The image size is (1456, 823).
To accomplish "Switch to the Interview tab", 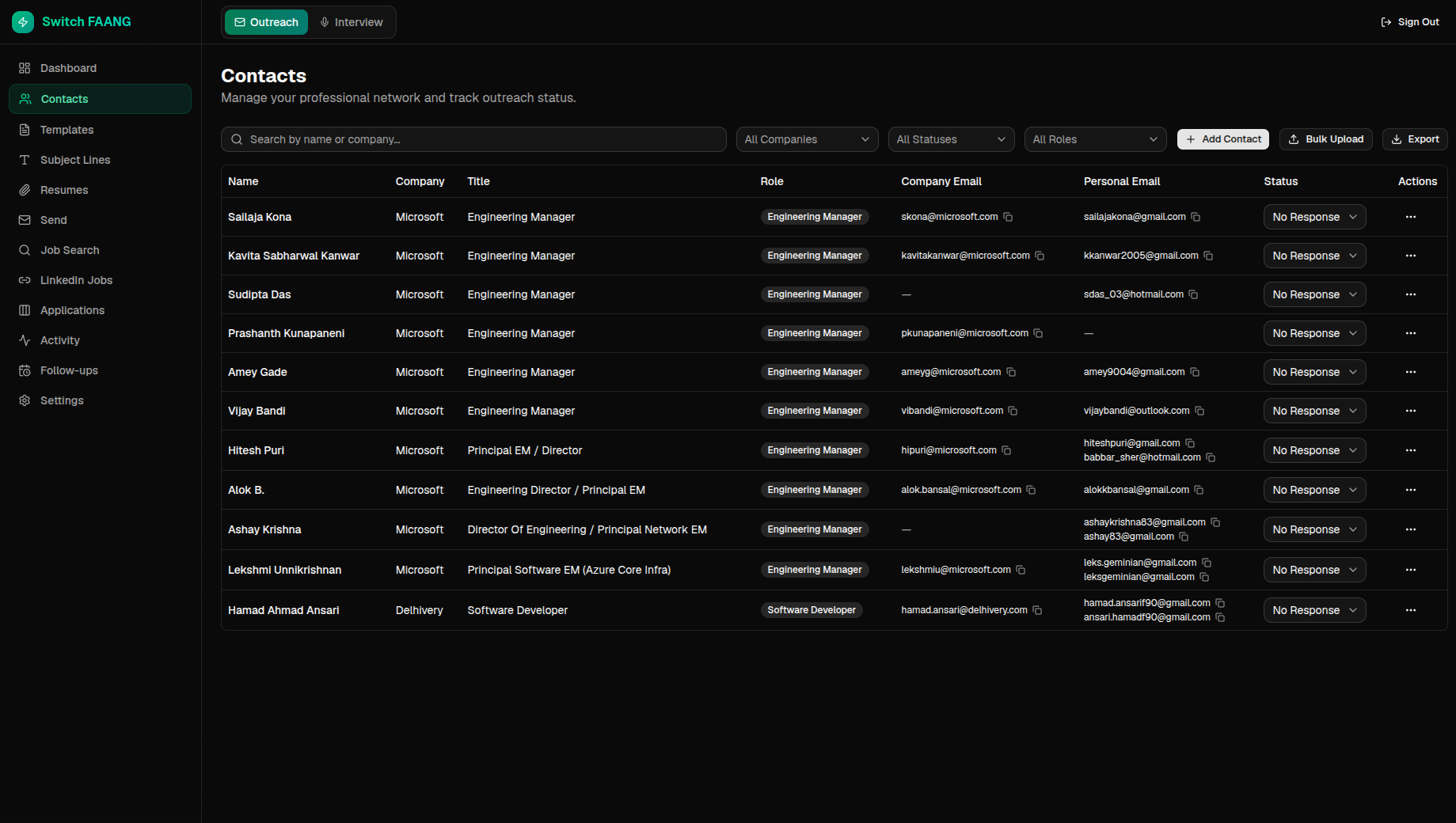I will click(351, 22).
